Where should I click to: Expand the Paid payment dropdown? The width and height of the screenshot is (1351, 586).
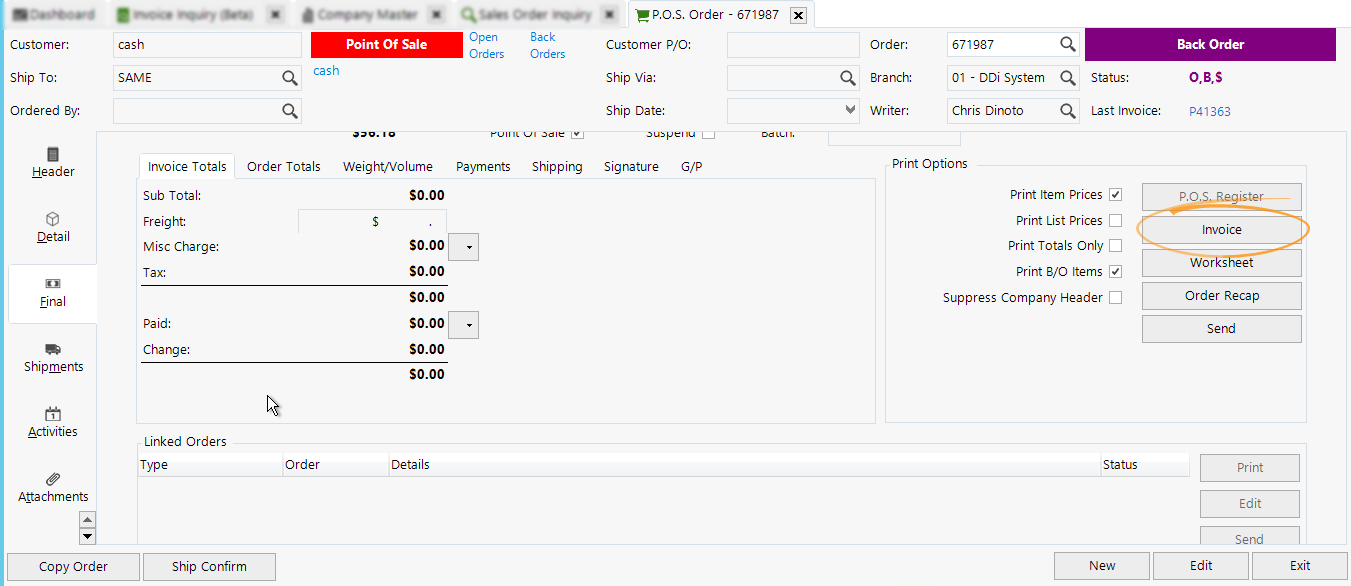pyautogui.click(x=463, y=324)
